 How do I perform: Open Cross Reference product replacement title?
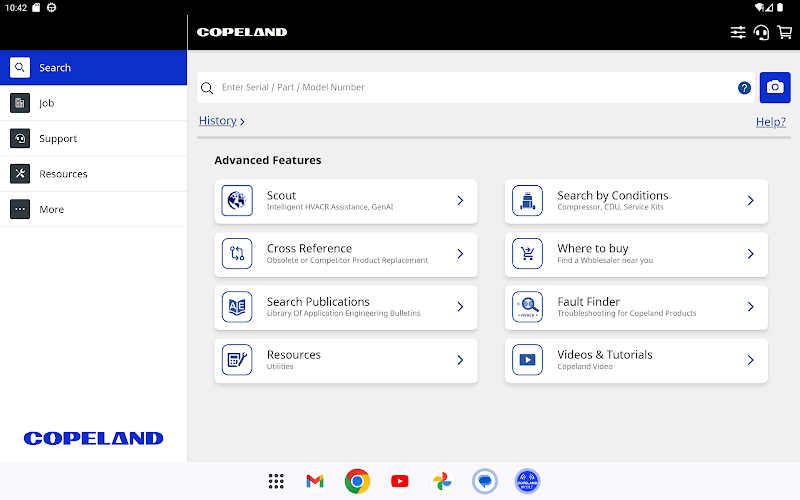tap(309, 248)
